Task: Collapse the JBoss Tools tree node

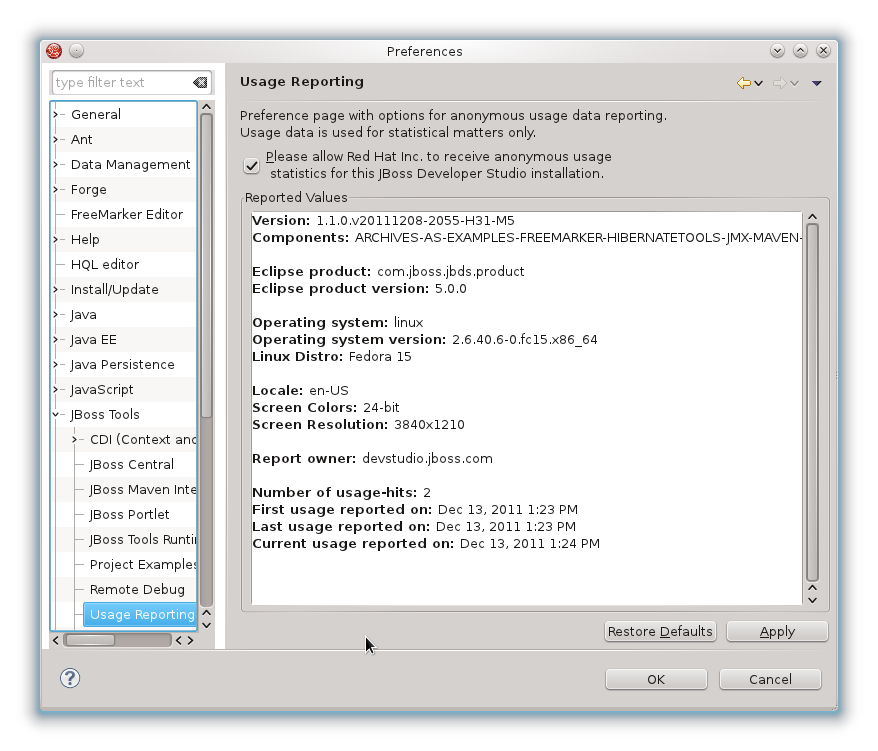Action: click(x=55, y=414)
